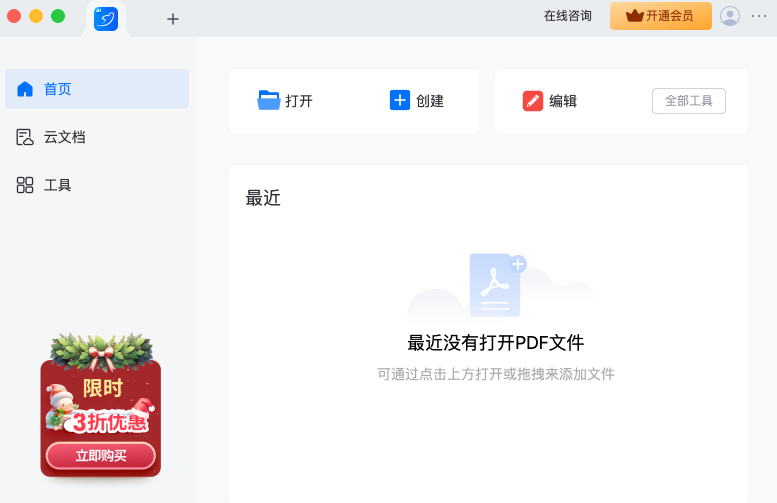Click the 开通会员 membership button
777x503 pixels.
[x=660, y=16]
